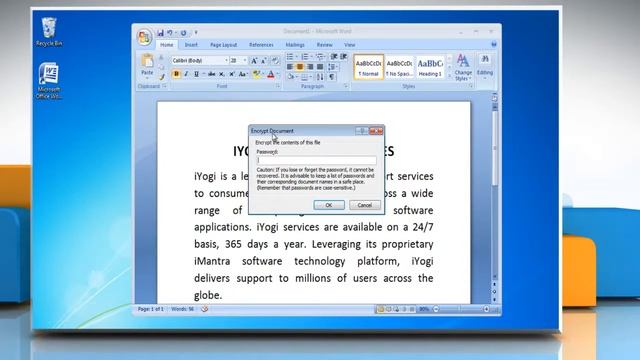
Task: Switch to the Mailings ribbon tab
Action: coord(295,45)
